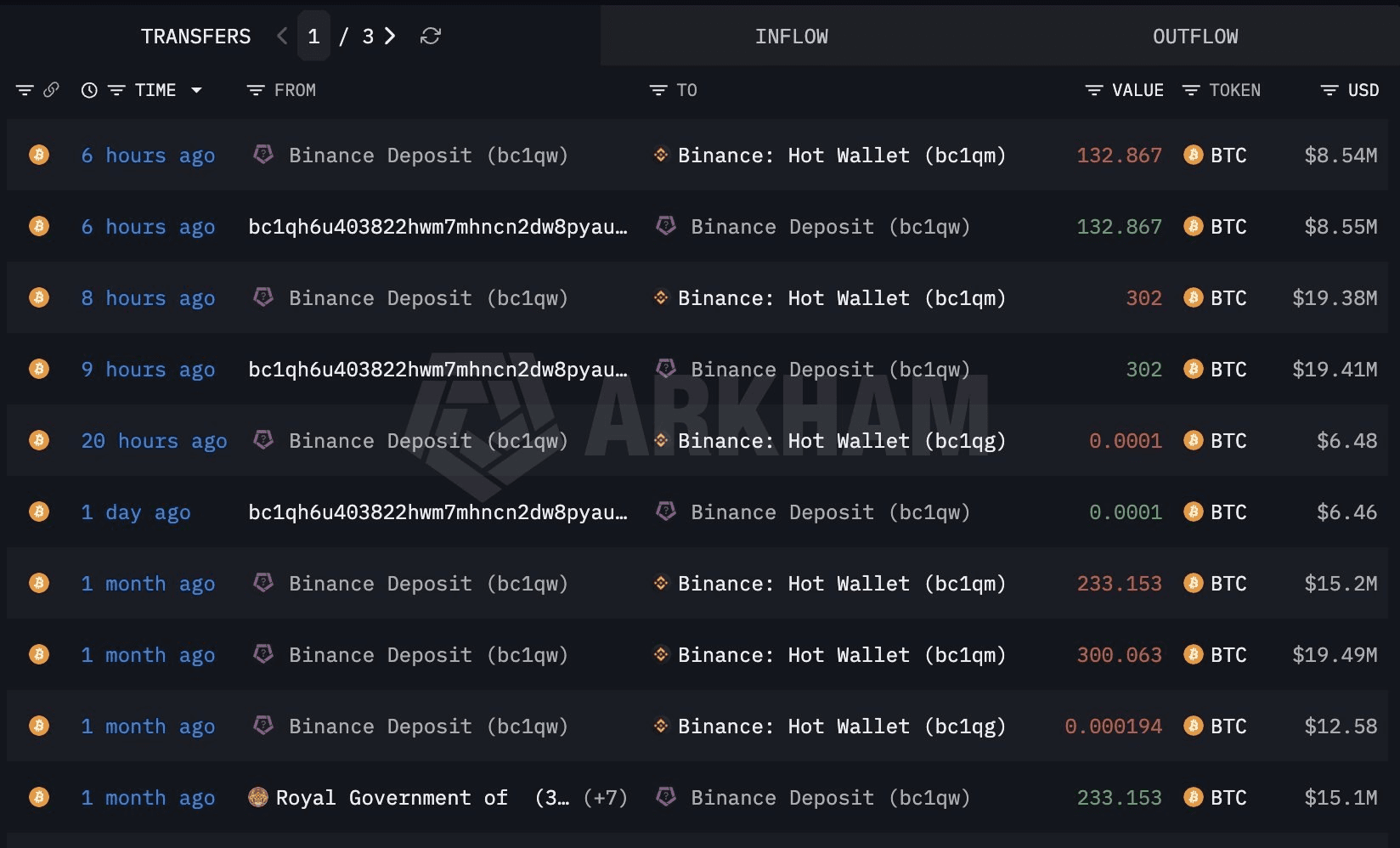The image size is (1400, 848).
Task: Go to previous transfers page arrow
Action: [x=283, y=36]
